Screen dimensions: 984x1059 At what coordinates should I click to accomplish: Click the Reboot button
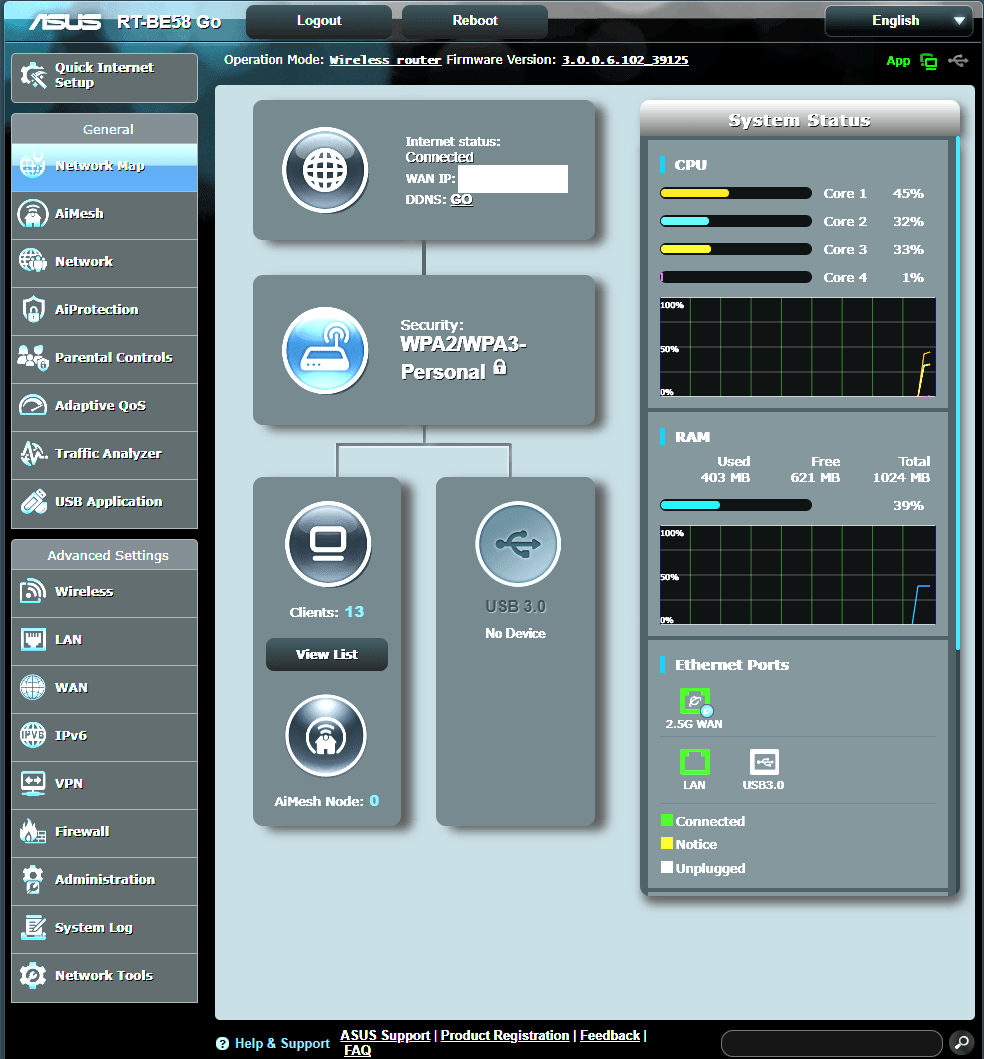pyautogui.click(x=475, y=21)
